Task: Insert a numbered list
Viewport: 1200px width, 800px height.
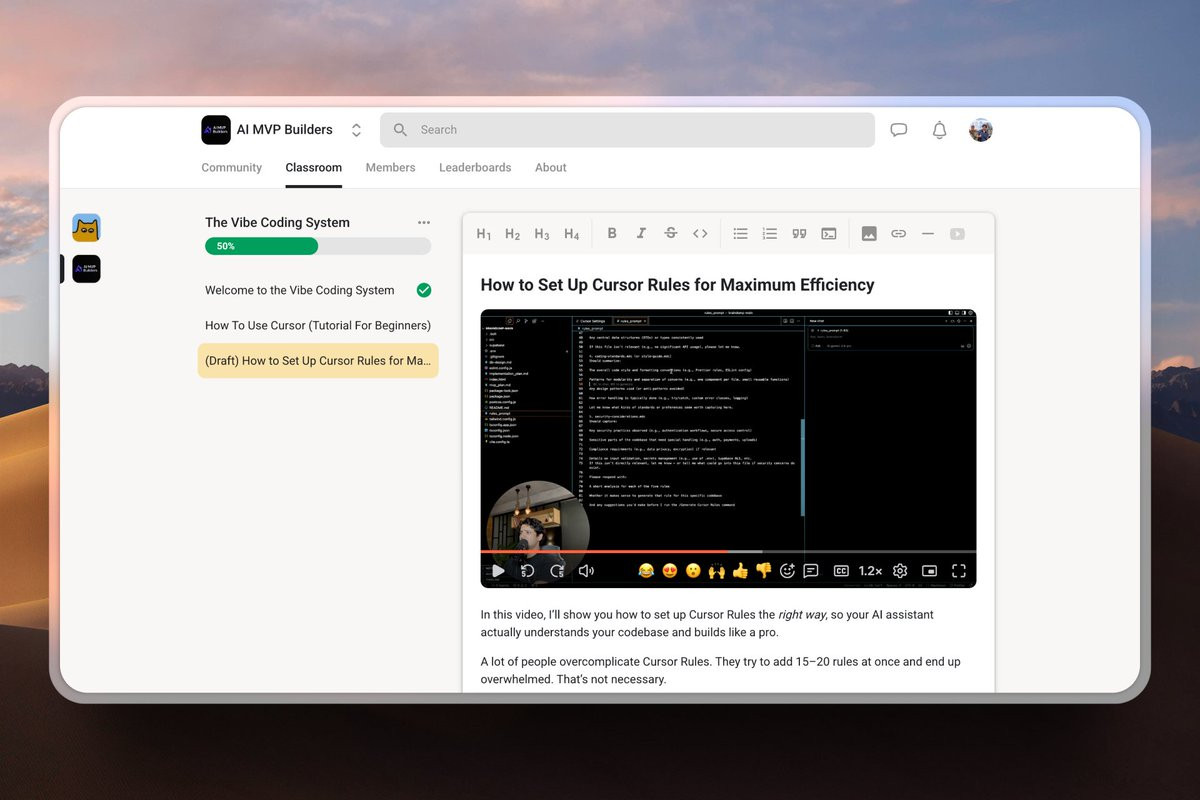Action: (770, 233)
